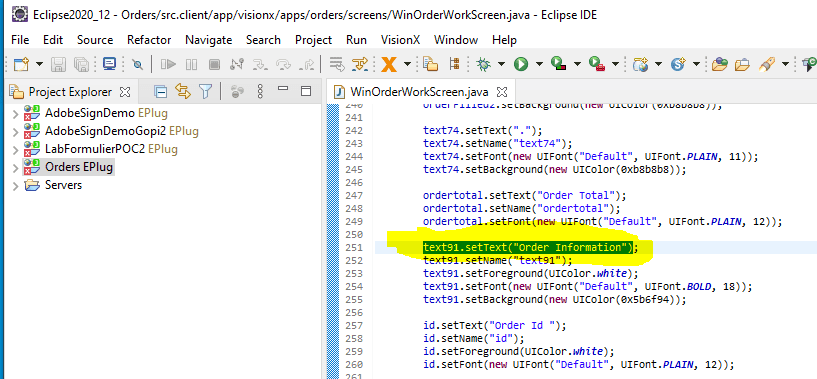Close the WinOrderWorkScreen.java editor tab
Viewport: 817px width, 379px height.
click(502, 92)
